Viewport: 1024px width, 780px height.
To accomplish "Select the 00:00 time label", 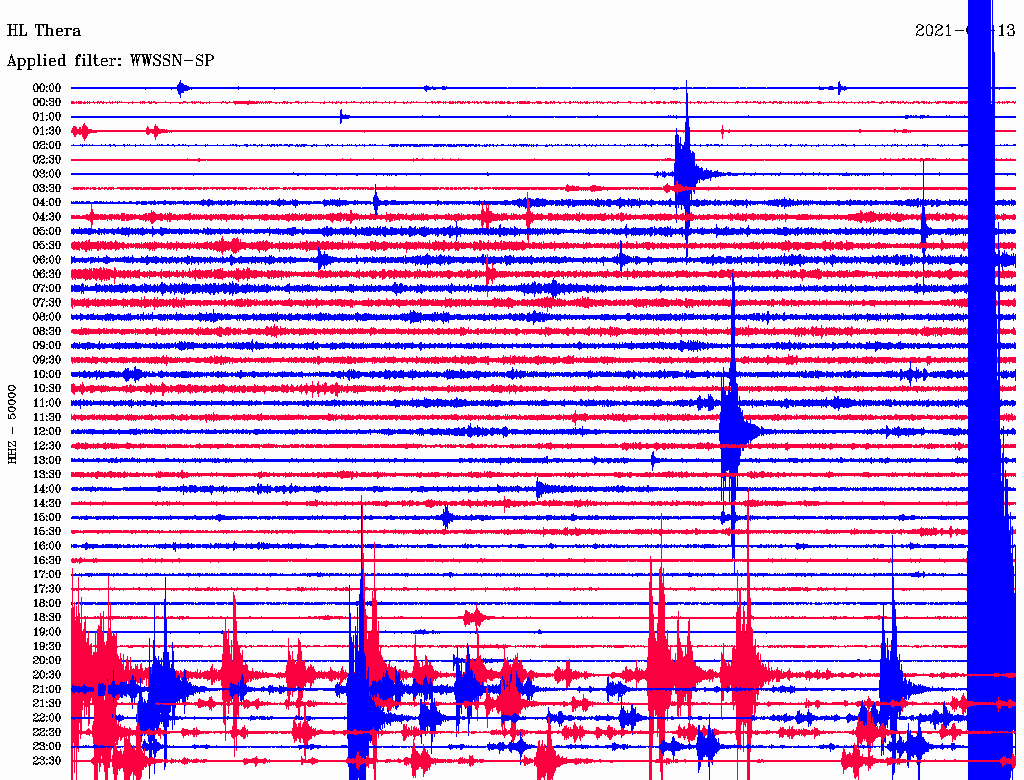I will (47, 88).
